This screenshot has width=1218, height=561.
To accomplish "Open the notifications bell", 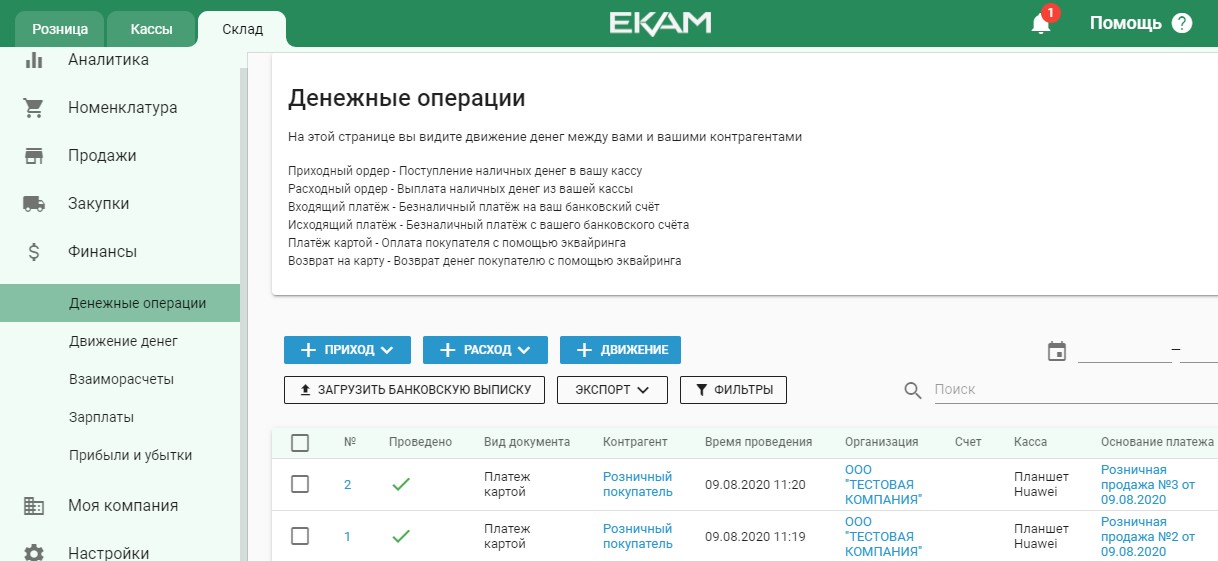I will pos(1041,24).
